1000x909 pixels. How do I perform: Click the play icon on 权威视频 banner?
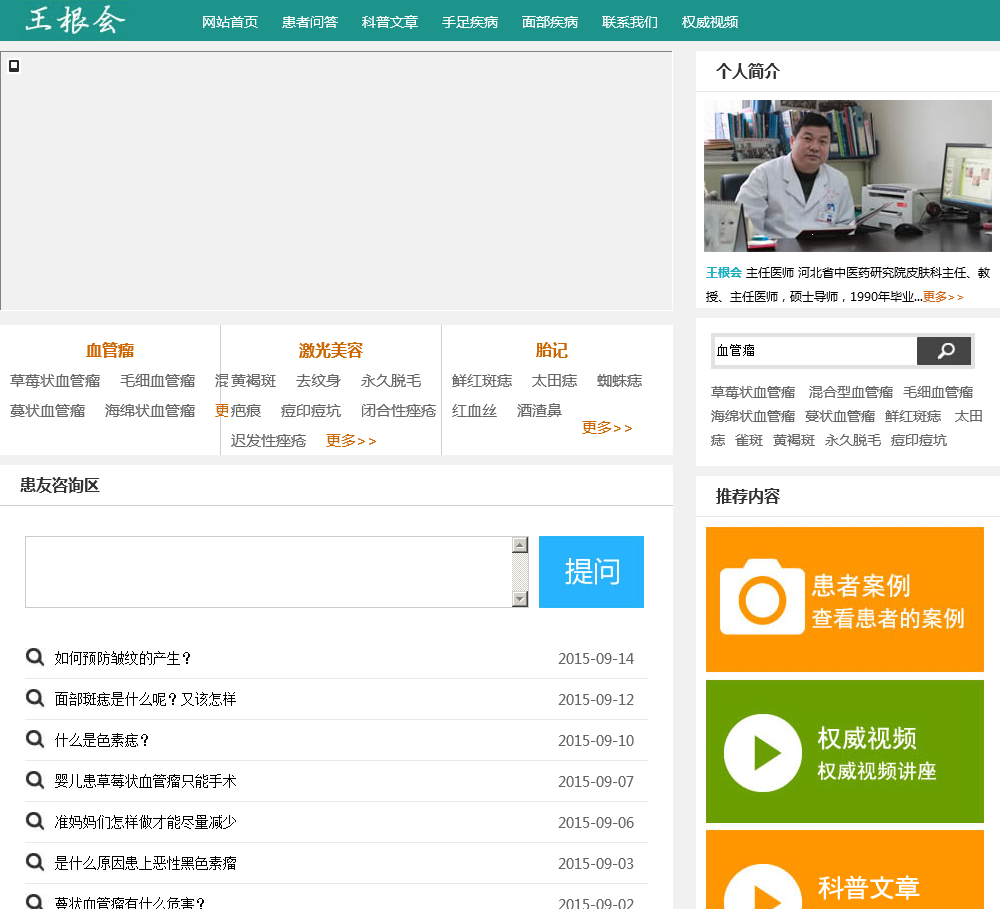click(763, 752)
